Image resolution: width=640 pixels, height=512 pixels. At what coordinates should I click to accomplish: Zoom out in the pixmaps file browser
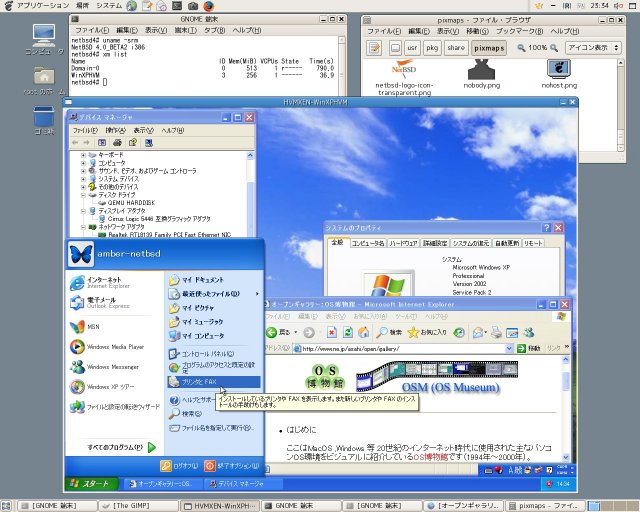(521, 48)
